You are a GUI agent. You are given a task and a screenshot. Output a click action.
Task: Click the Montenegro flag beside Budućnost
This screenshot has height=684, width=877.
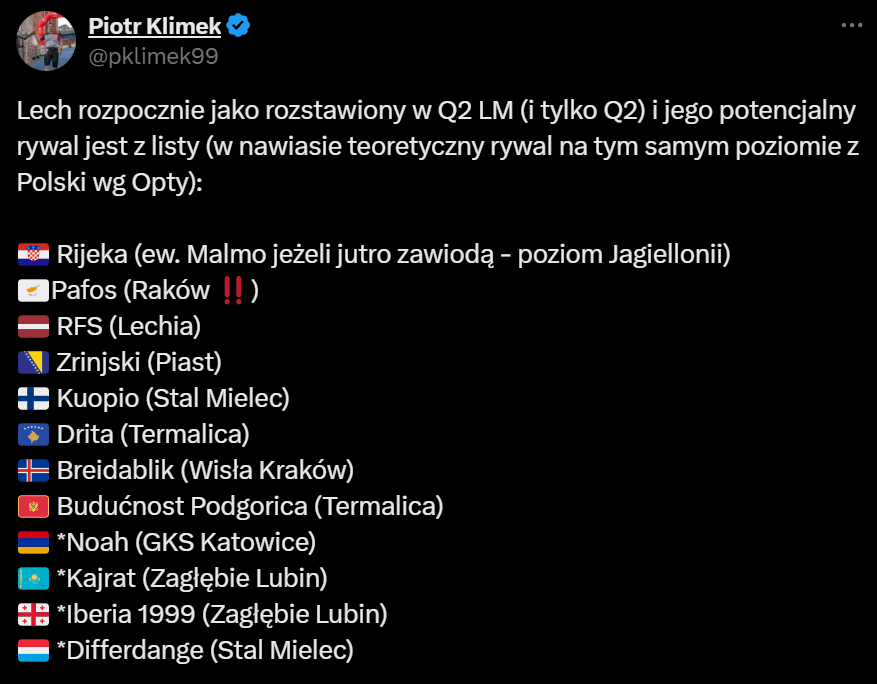34,507
